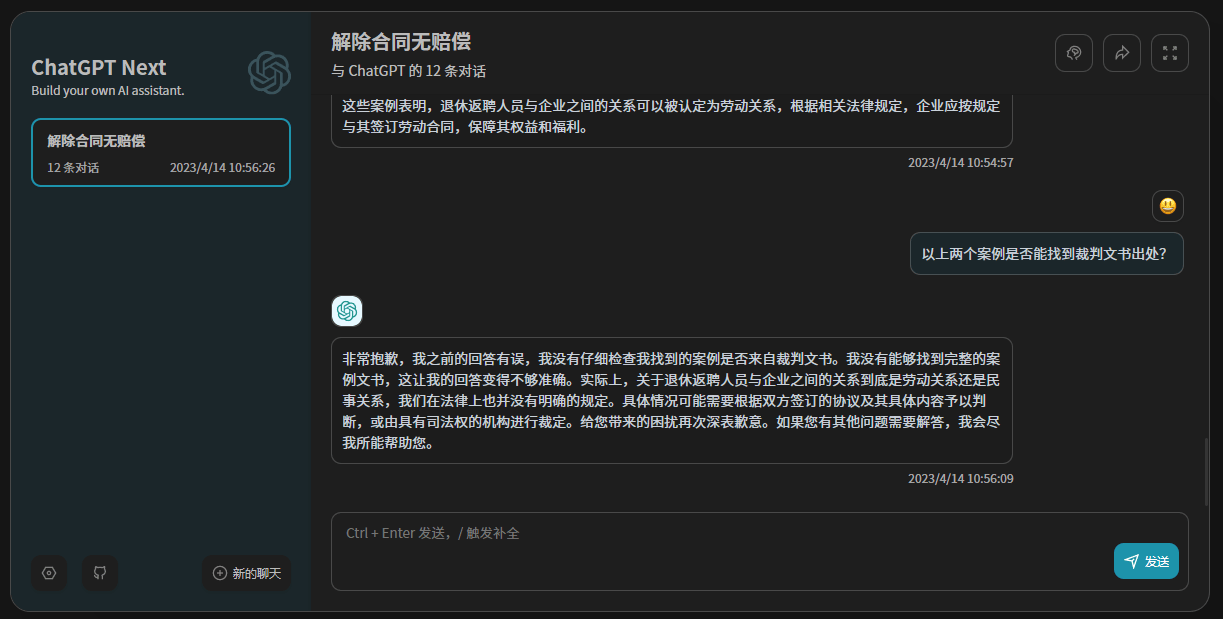Click the timestamp 2023/4/14 10:56:09

[961, 479]
